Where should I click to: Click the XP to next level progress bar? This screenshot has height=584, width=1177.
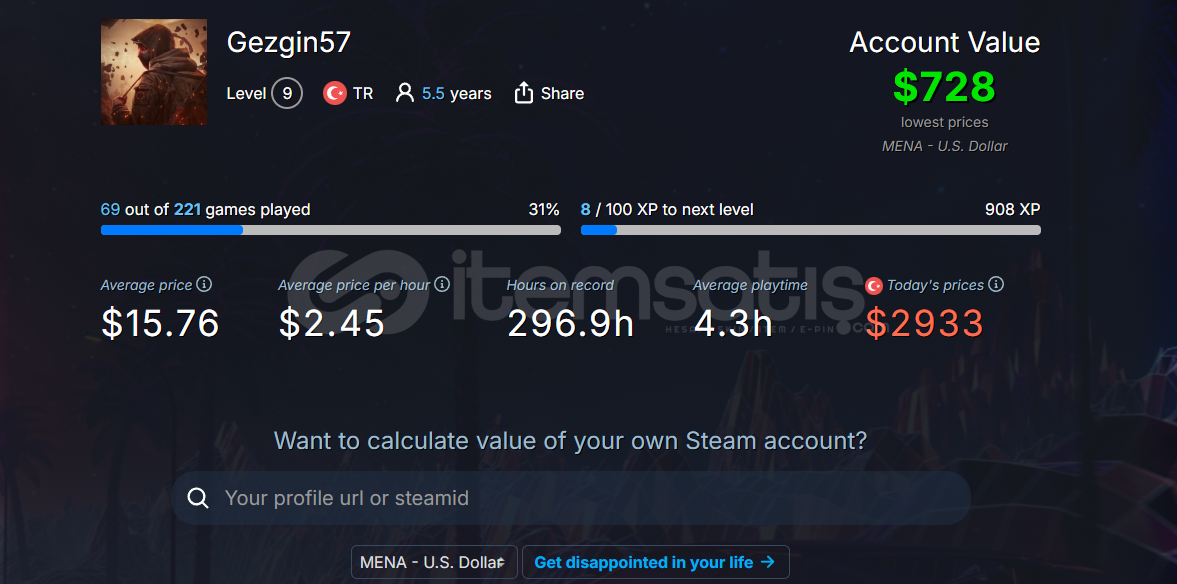coord(811,230)
